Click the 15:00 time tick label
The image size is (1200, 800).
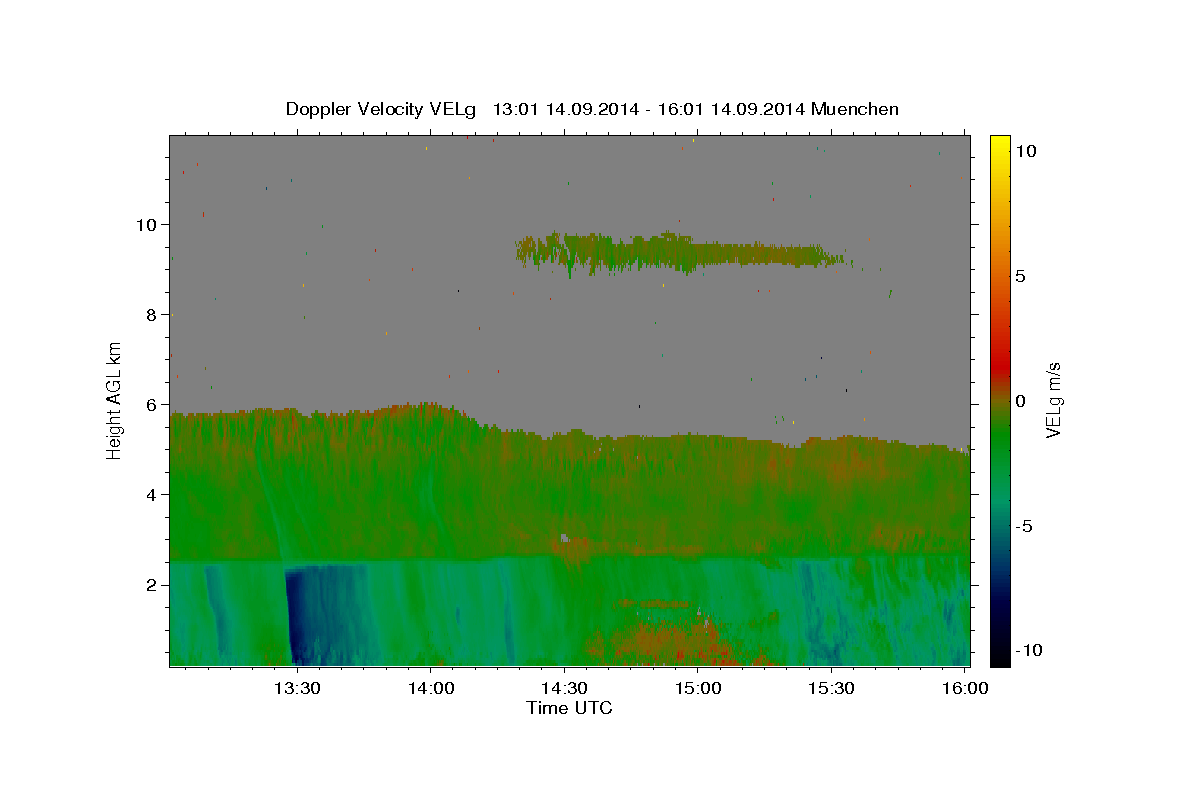pos(698,688)
